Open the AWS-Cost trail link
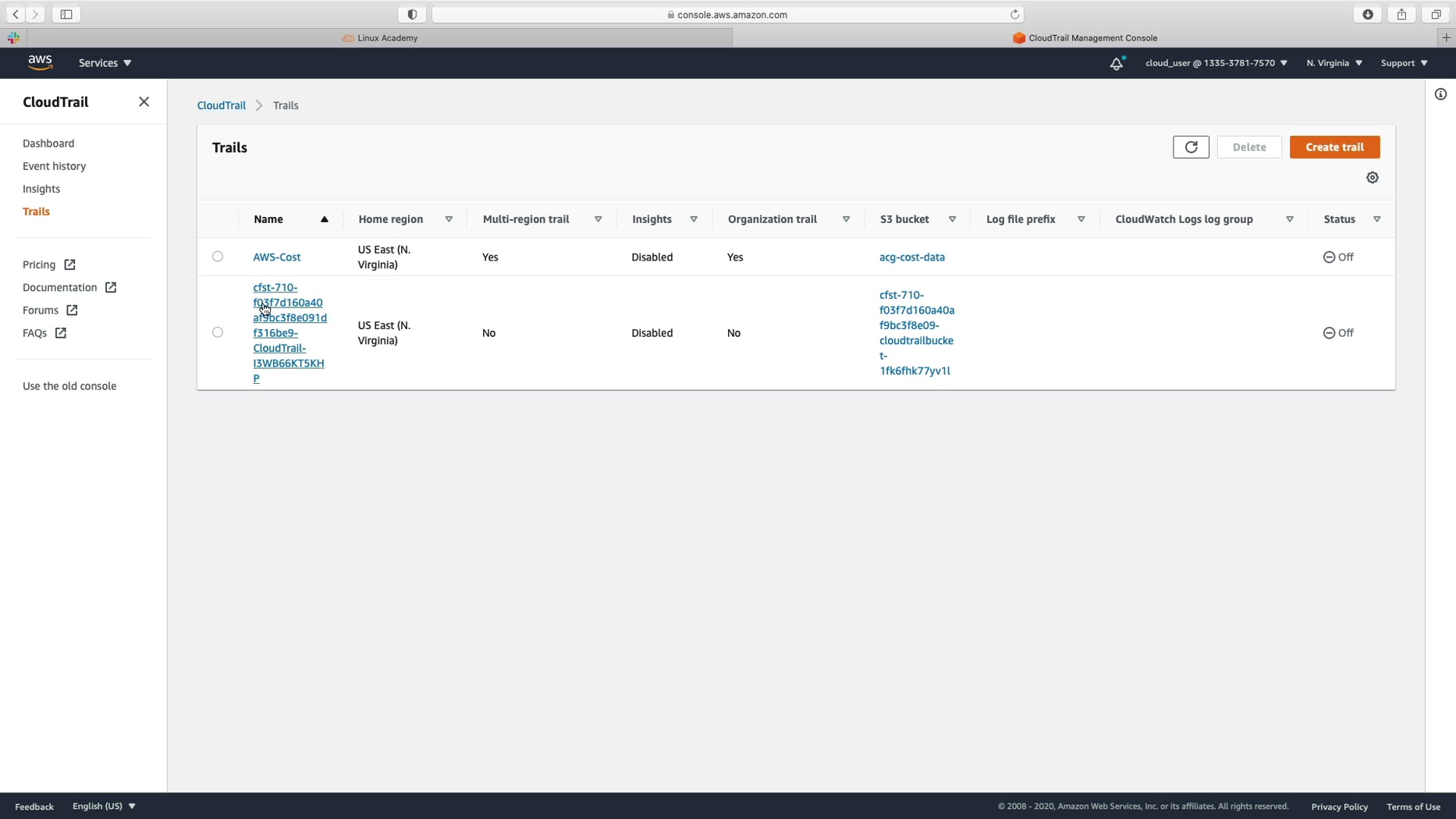This screenshot has height=819, width=1456. tap(277, 257)
